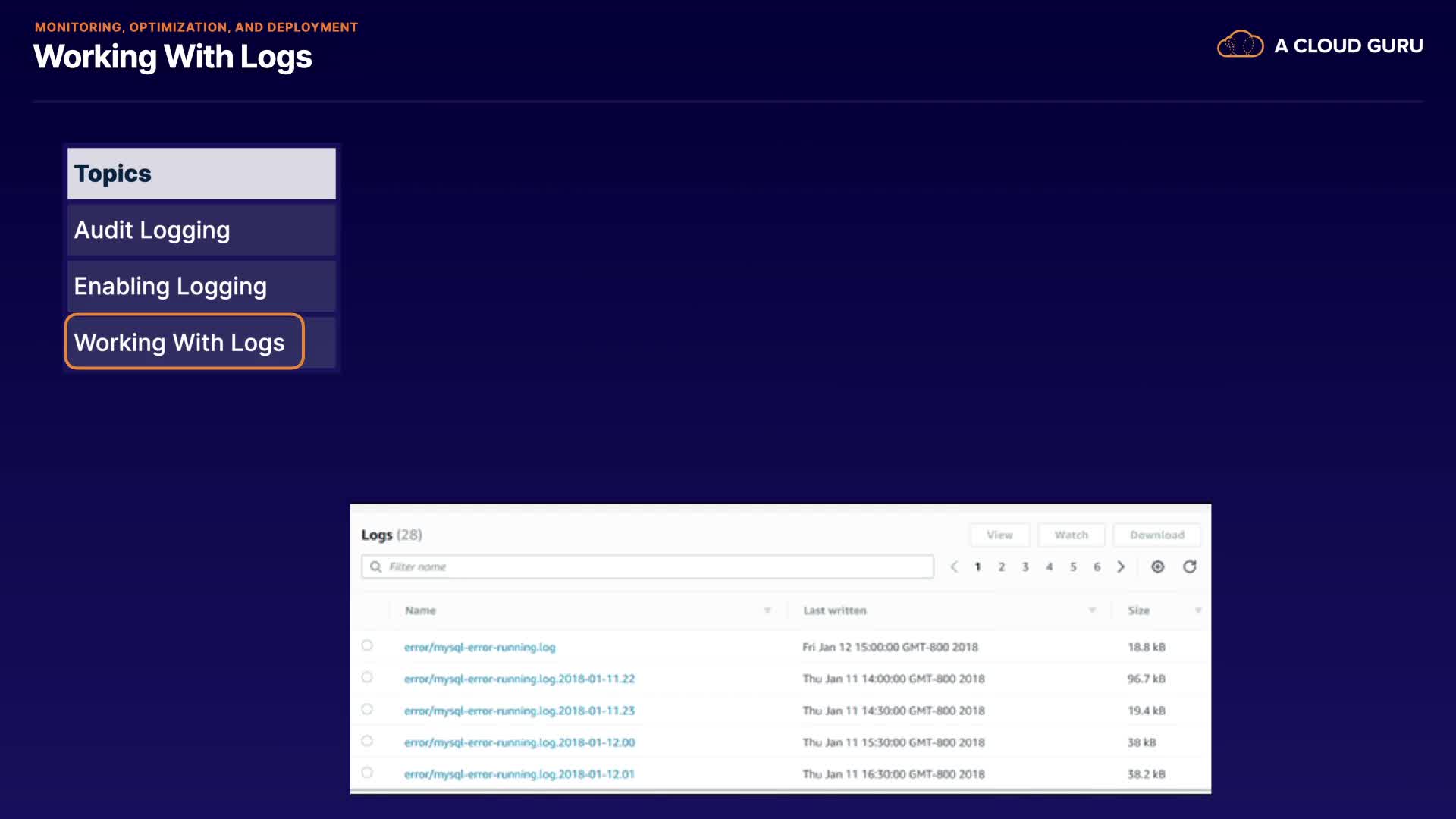Select radio for log 2018-01-12.01
Screen dimensions: 1456x819
pyautogui.click(x=367, y=773)
